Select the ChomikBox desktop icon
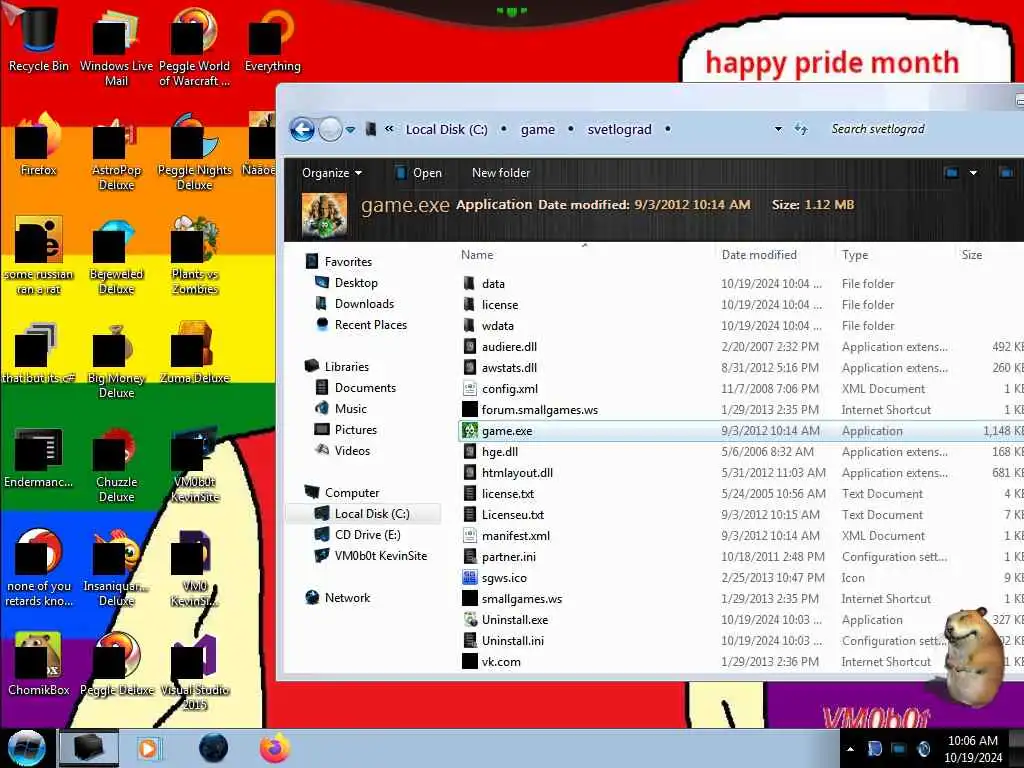Screen dimensions: 1024x768 (39, 663)
